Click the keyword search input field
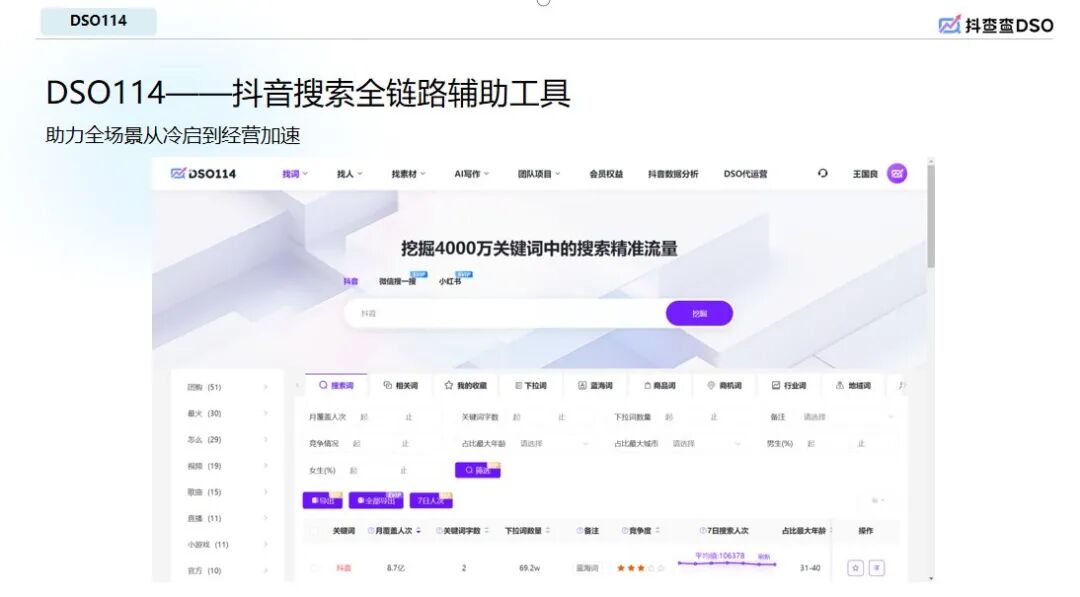Screen dimensions: 1080x597 click(x=500, y=313)
